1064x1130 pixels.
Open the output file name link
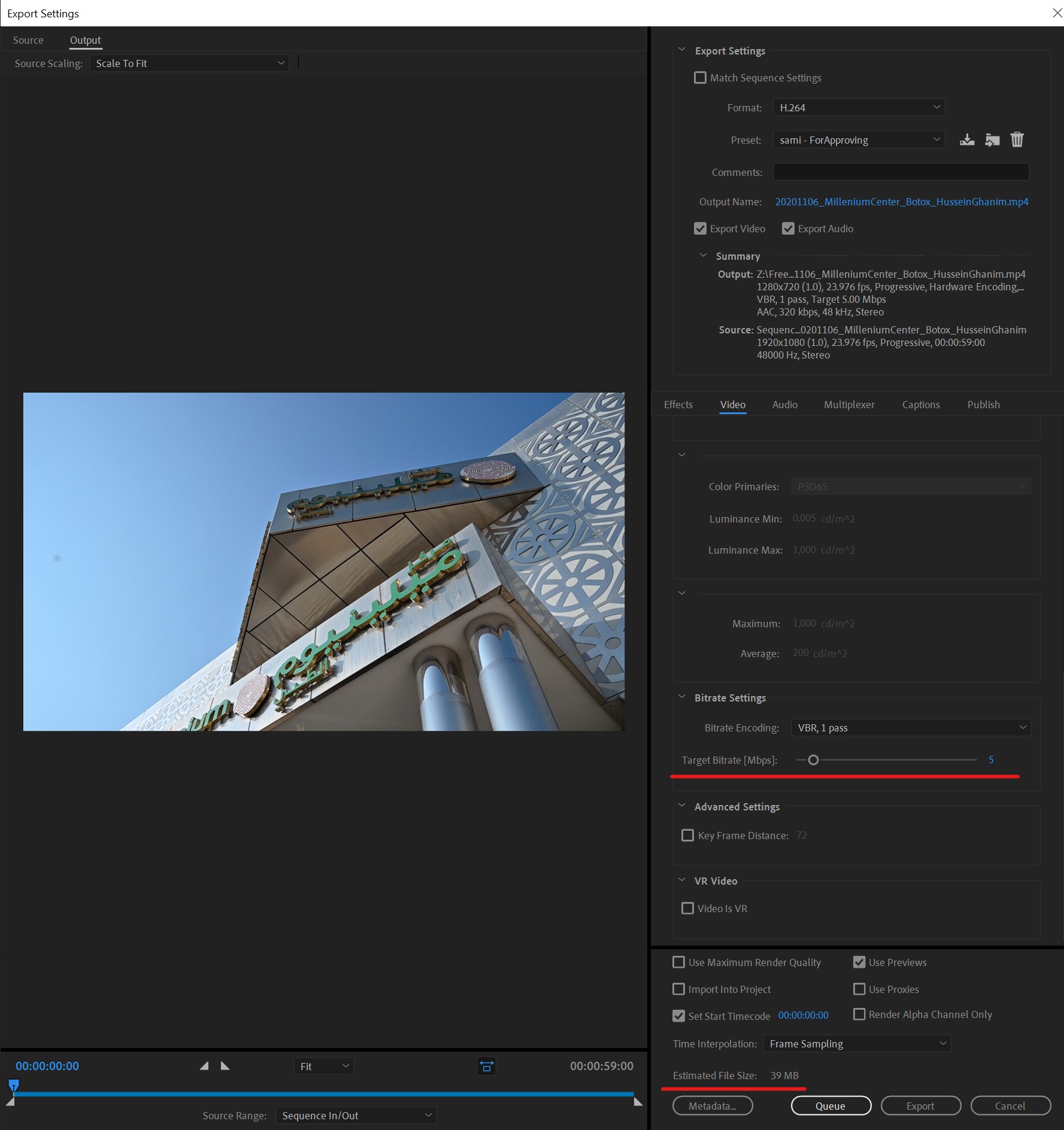(901, 202)
